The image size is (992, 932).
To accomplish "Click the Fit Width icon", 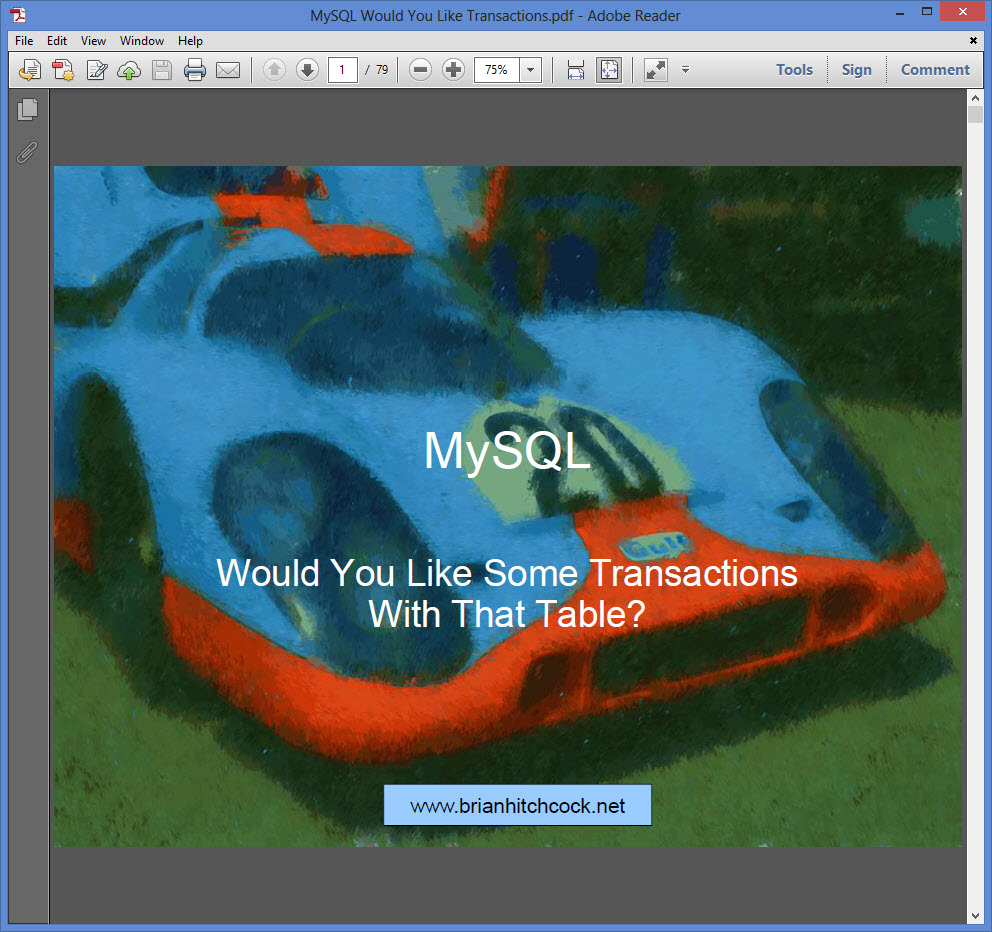I will click(x=575, y=70).
